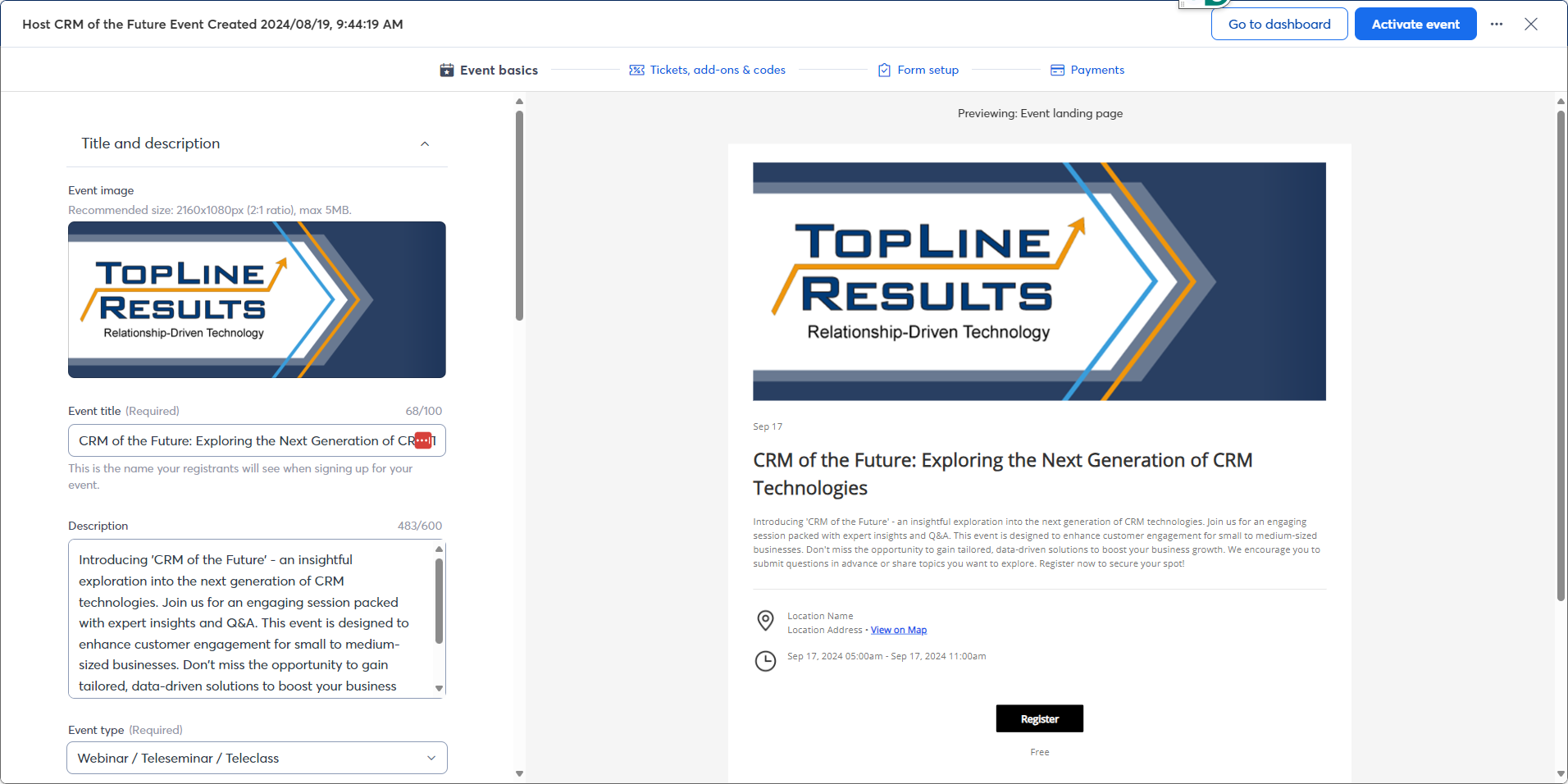Open the View on Map link
This screenshot has width=1568, height=784.
[899, 631]
